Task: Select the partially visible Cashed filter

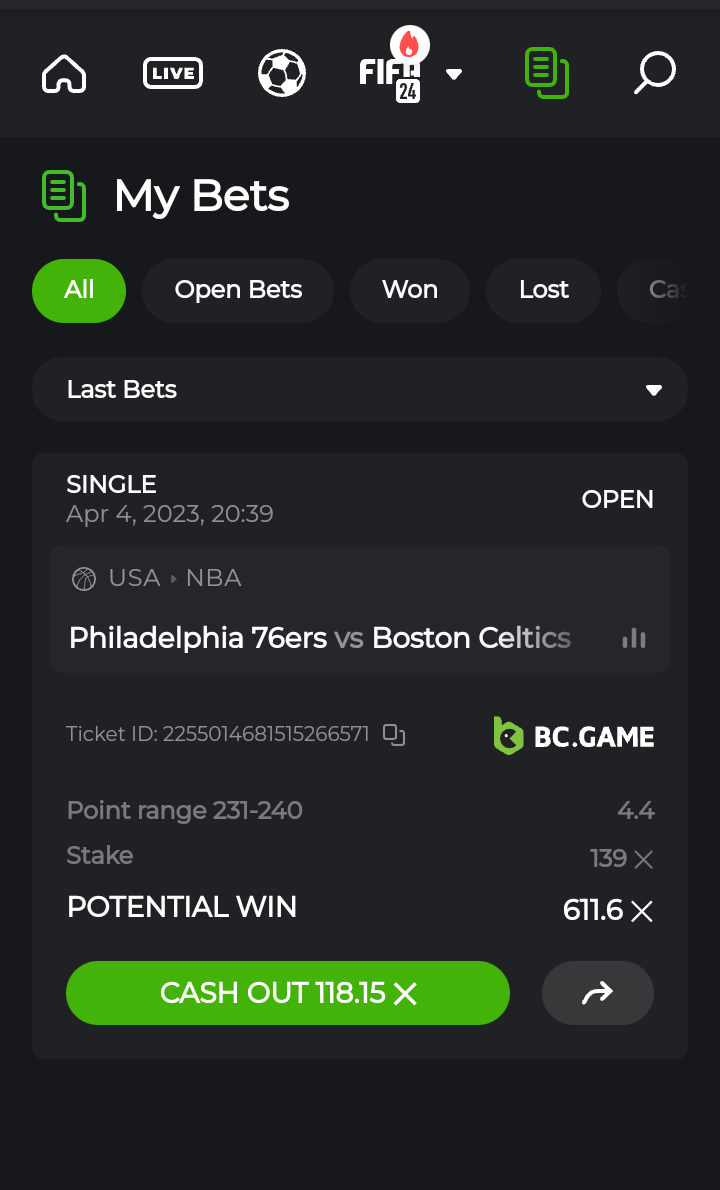Action: 664,290
